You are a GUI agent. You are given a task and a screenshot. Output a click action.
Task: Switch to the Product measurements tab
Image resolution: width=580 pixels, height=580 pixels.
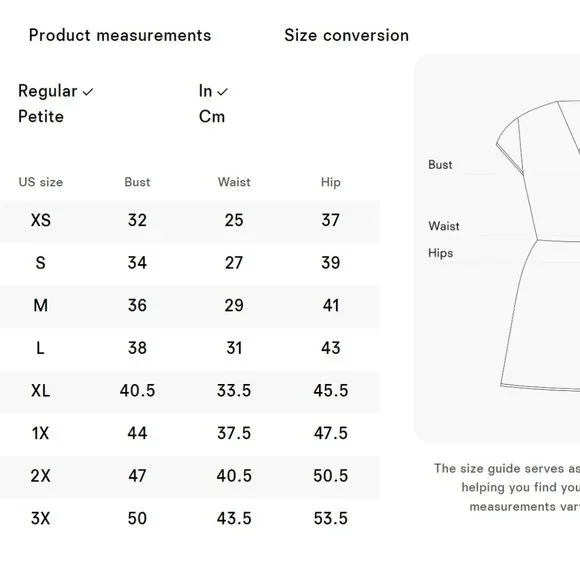120,36
